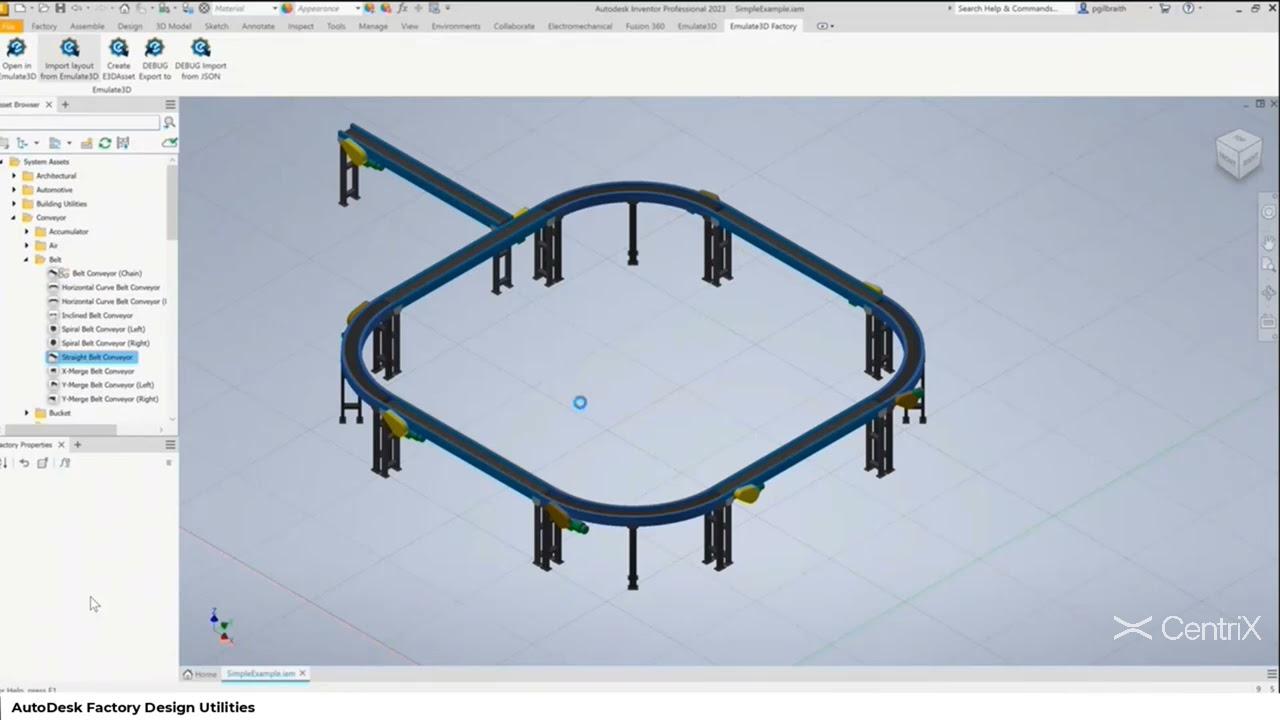Switch to the Assemble ribbon tab

click(87, 26)
